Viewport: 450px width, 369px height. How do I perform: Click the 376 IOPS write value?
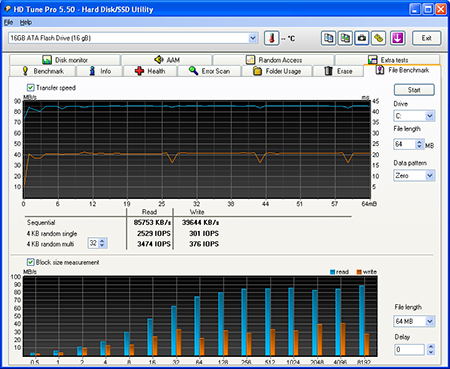pyautogui.click(x=204, y=244)
